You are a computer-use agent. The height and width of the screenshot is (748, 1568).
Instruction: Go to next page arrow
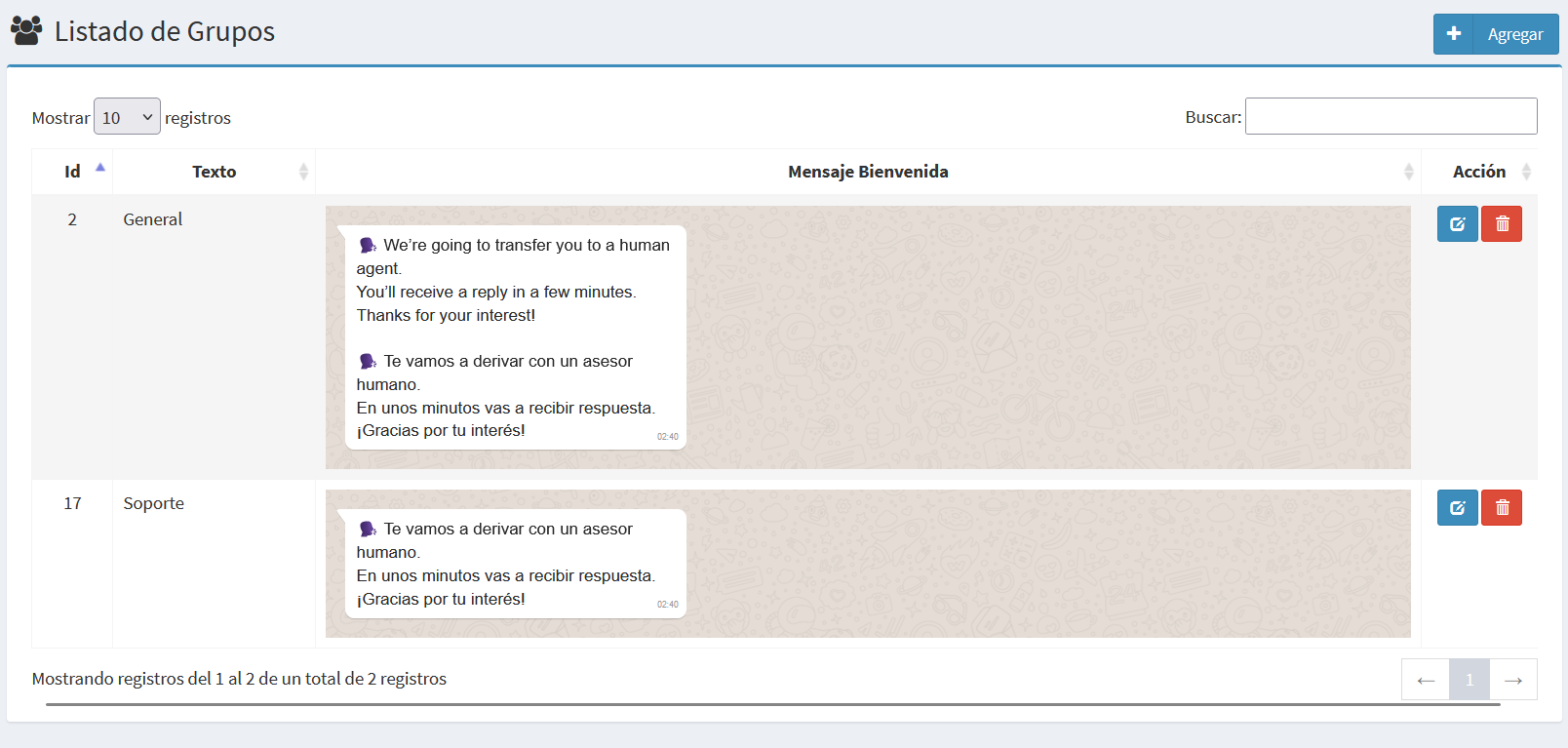(1513, 680)
